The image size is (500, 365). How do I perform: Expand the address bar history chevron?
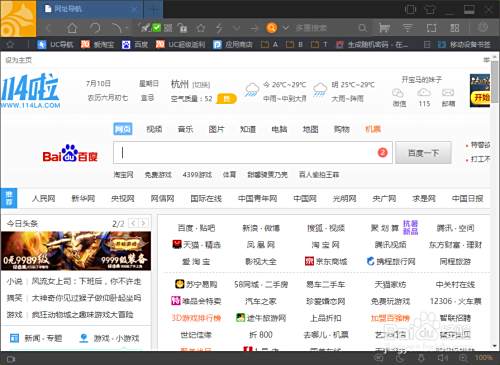pyautogui.click(x=236, y=28)
